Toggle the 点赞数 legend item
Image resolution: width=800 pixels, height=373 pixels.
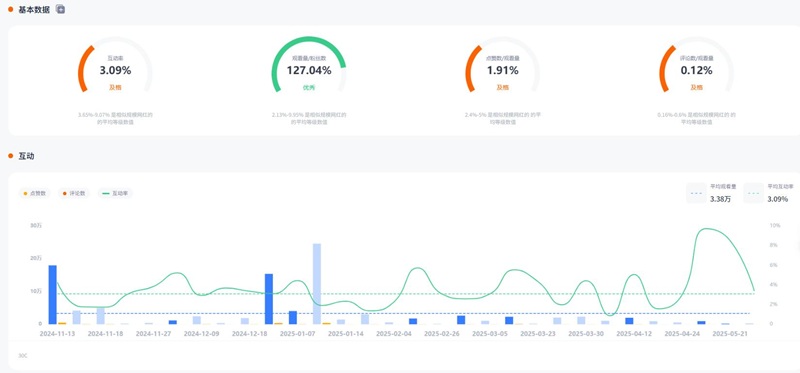point(35,193)
